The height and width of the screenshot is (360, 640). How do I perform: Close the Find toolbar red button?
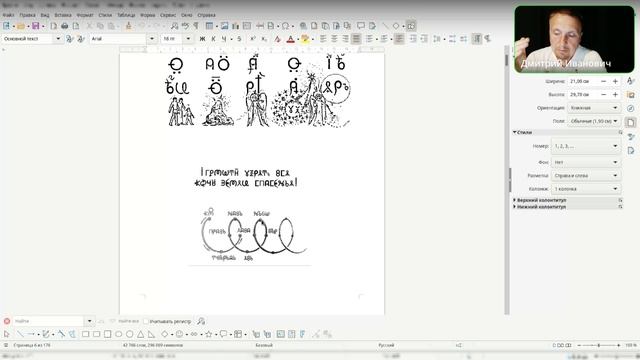(x=7, y=321)
